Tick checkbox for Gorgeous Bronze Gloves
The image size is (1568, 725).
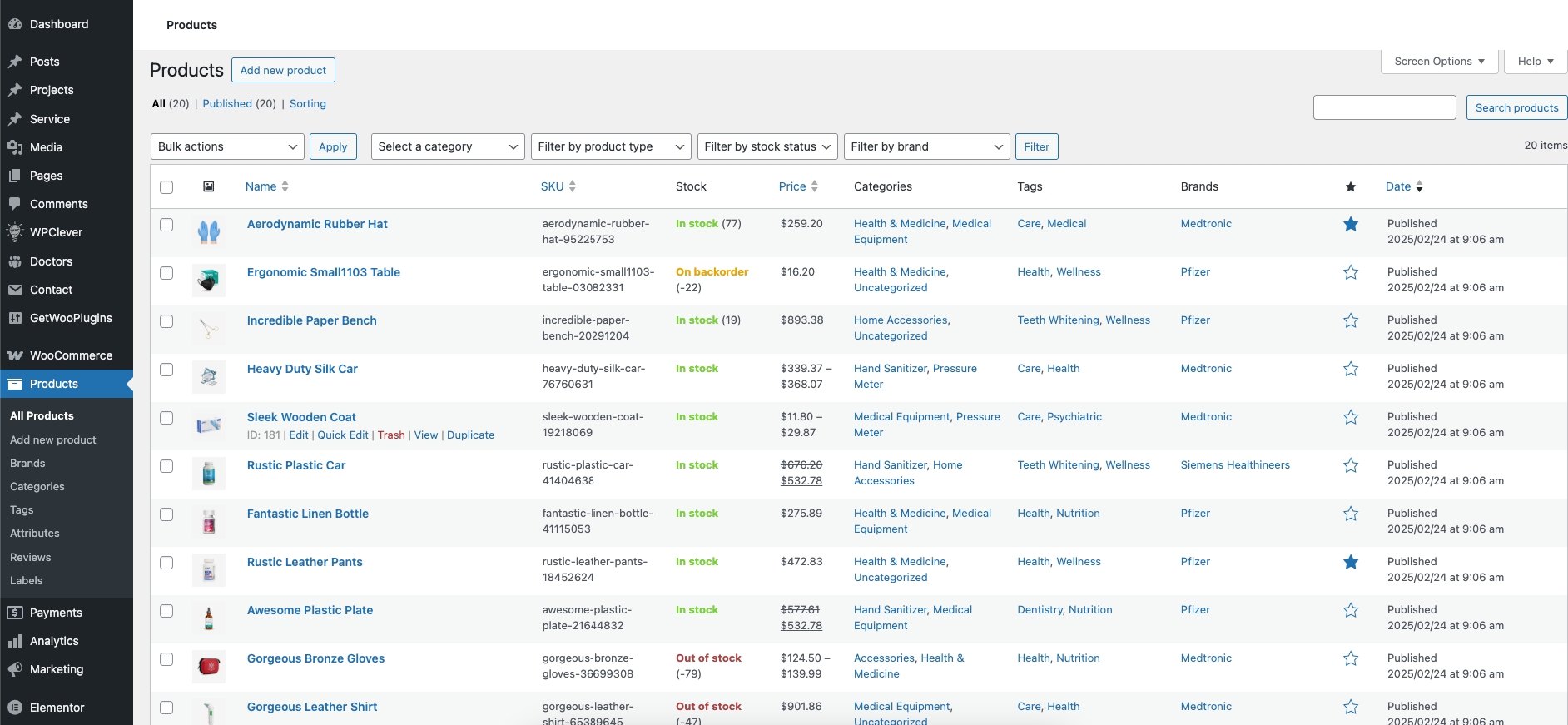[166, 659]
